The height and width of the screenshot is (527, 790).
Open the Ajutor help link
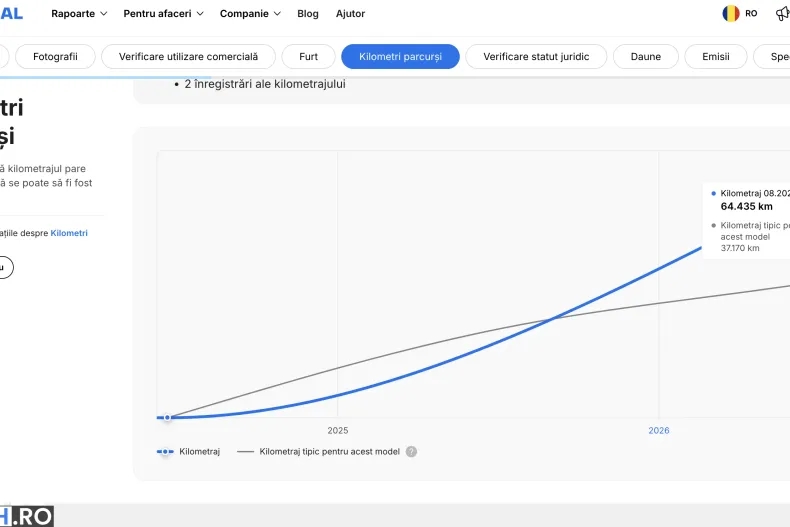[350, 14]
